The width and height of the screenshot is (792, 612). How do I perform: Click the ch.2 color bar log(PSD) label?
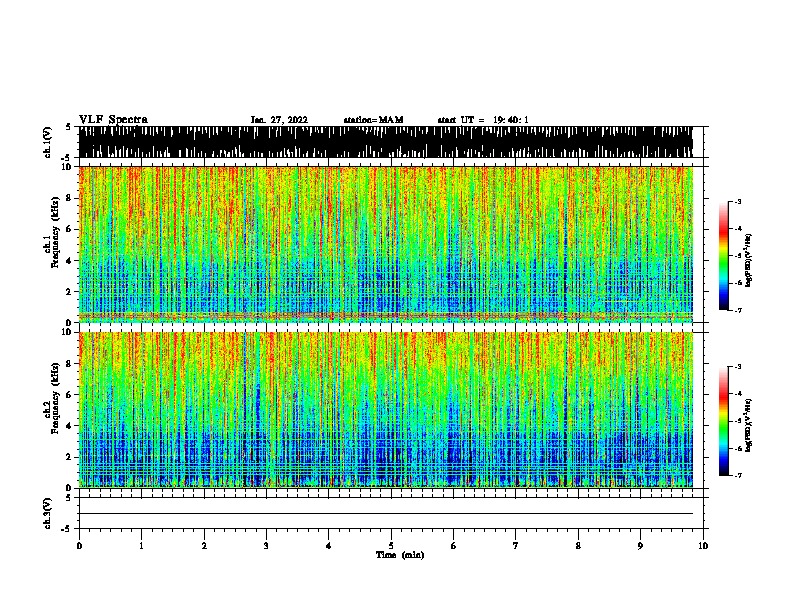749,425
